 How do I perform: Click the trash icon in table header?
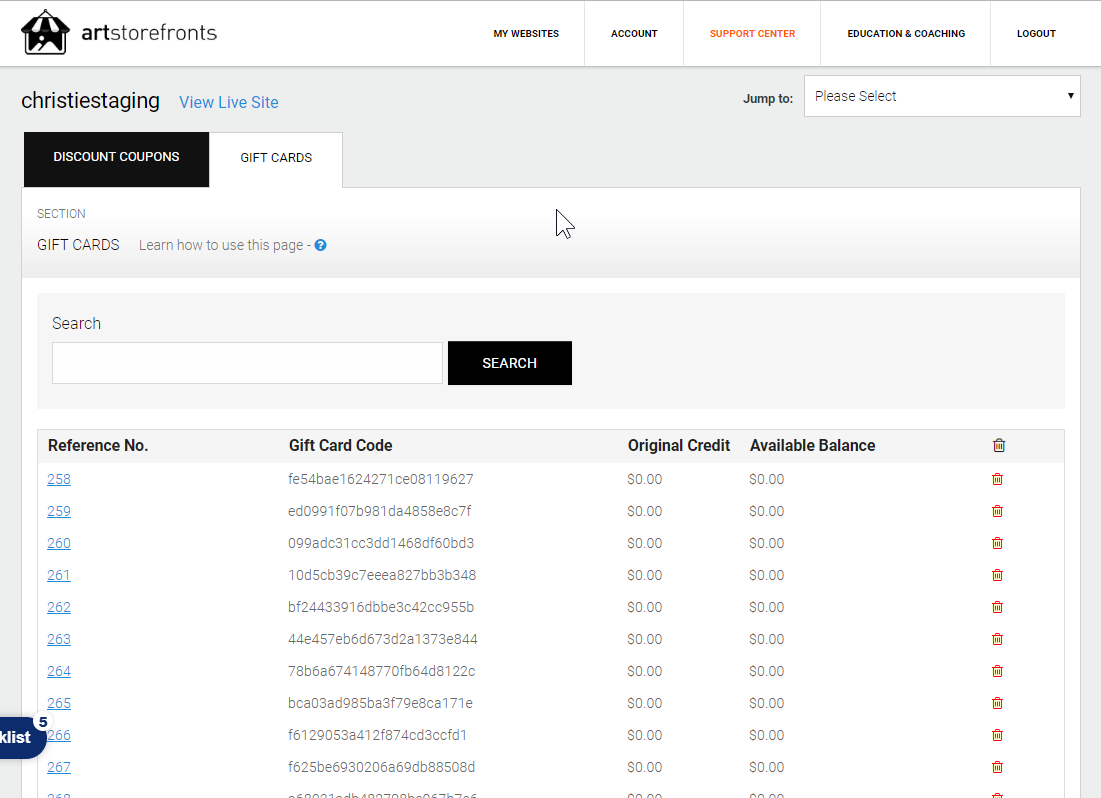pyautogui.click(x=998, y=446)
